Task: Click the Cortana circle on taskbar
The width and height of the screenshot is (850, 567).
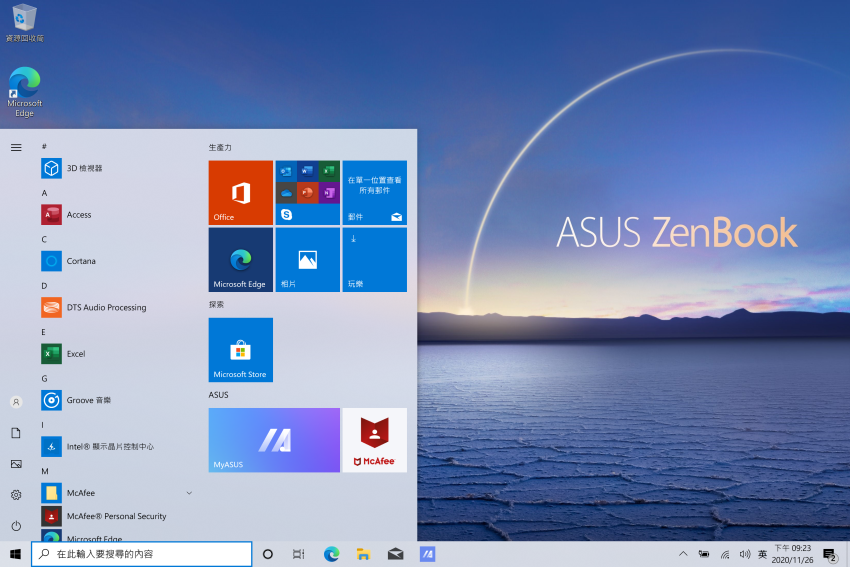Action: coord(267,554)
